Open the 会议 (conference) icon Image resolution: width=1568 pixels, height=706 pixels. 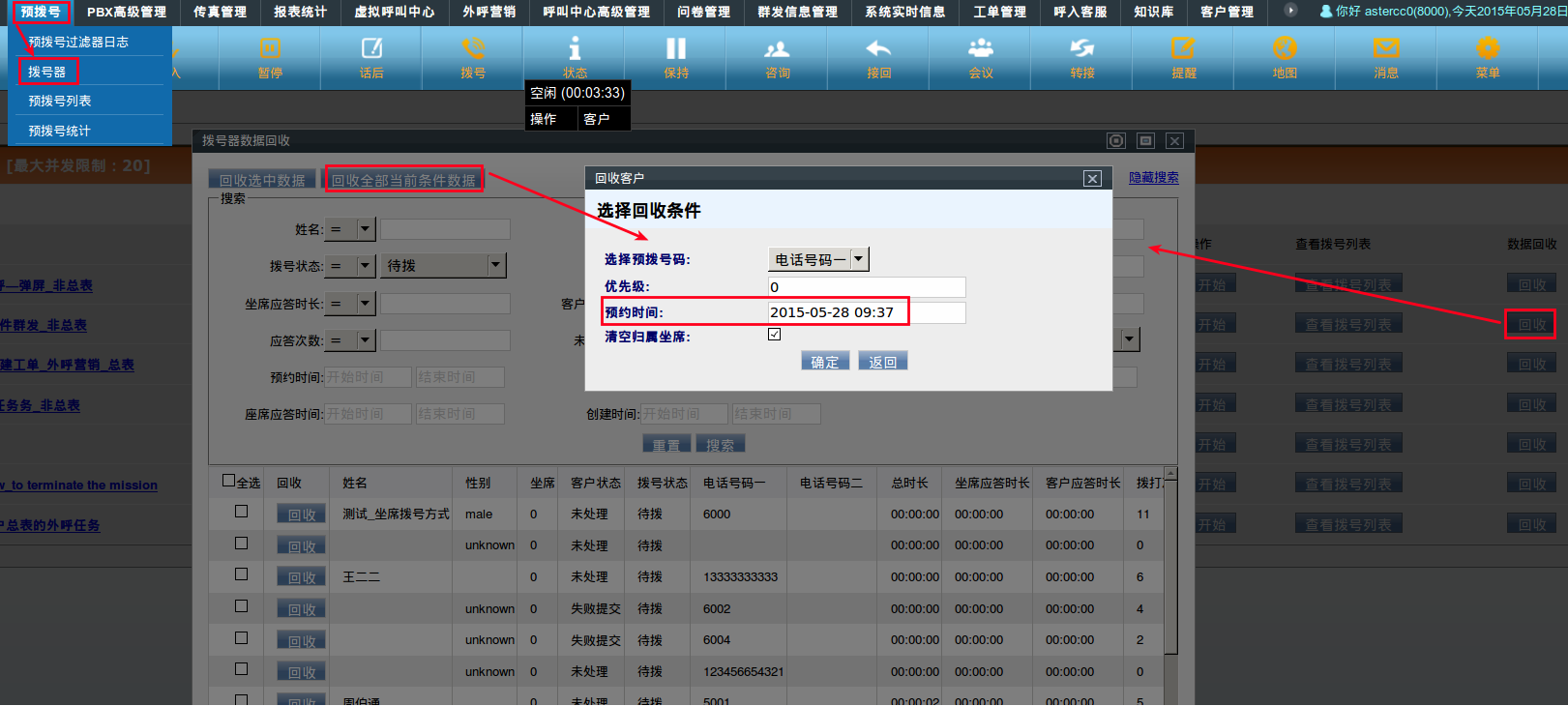(x=981, y=57)
